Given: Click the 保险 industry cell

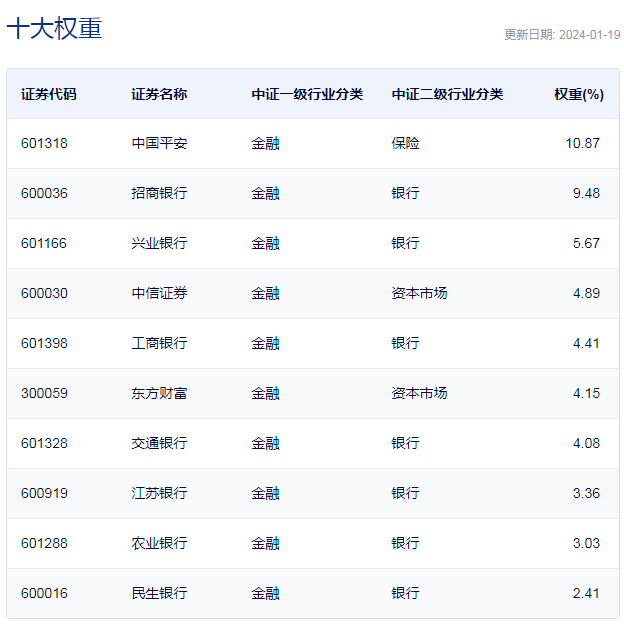Looking at the screenshot, I should click(x=405, y=143).
